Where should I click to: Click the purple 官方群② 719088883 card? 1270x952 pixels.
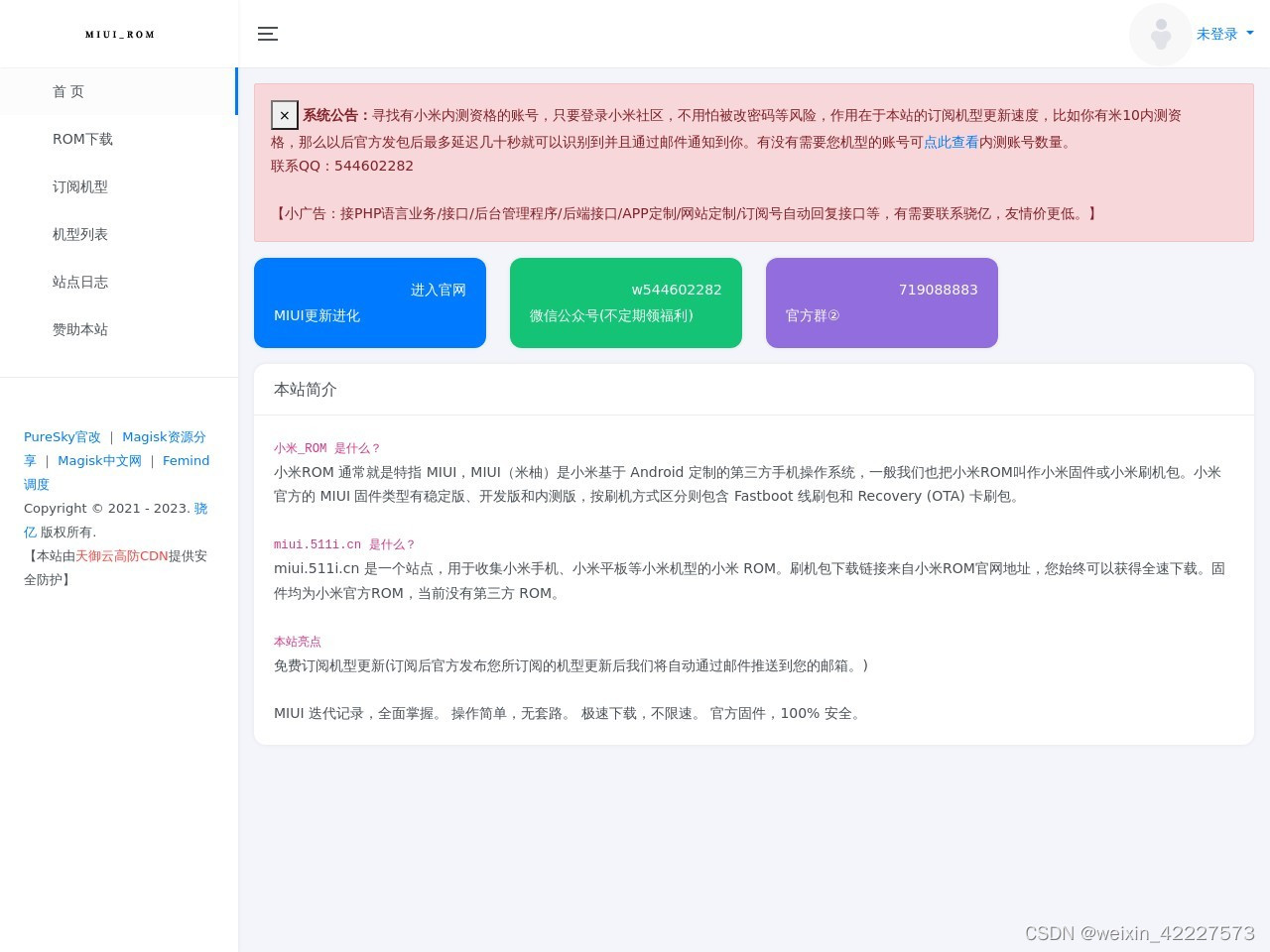[x=882, y=302]
